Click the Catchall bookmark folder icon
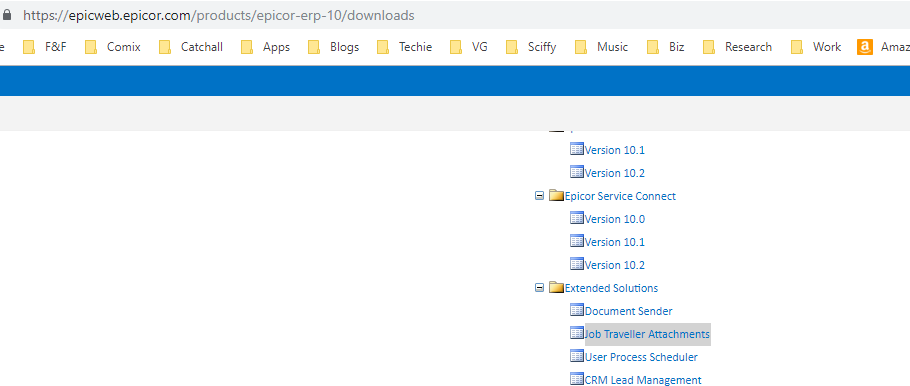 (165, 47)
